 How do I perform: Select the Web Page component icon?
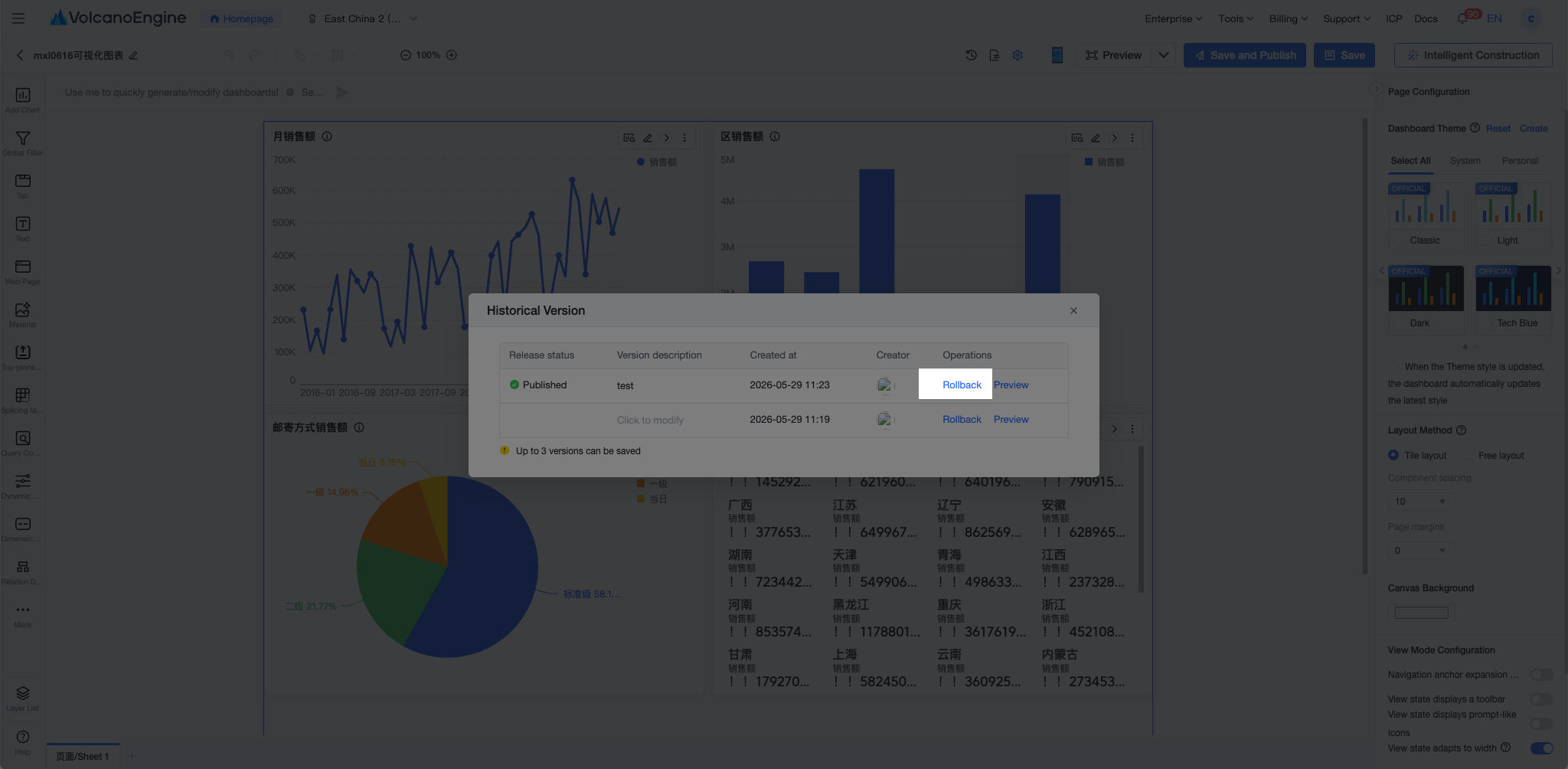tap(22, 271)
